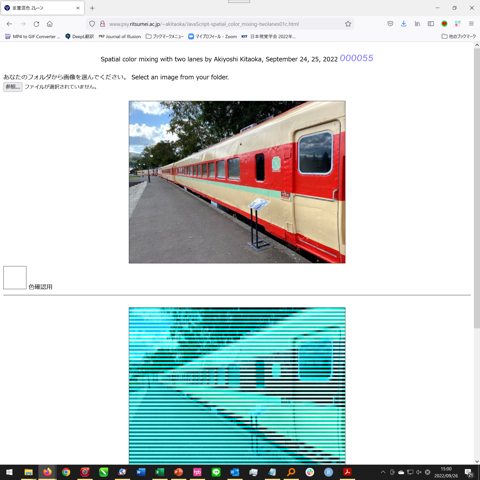Open the library bookshelf icon
This screenshot has height=480, width=480.
pos(417,24)
